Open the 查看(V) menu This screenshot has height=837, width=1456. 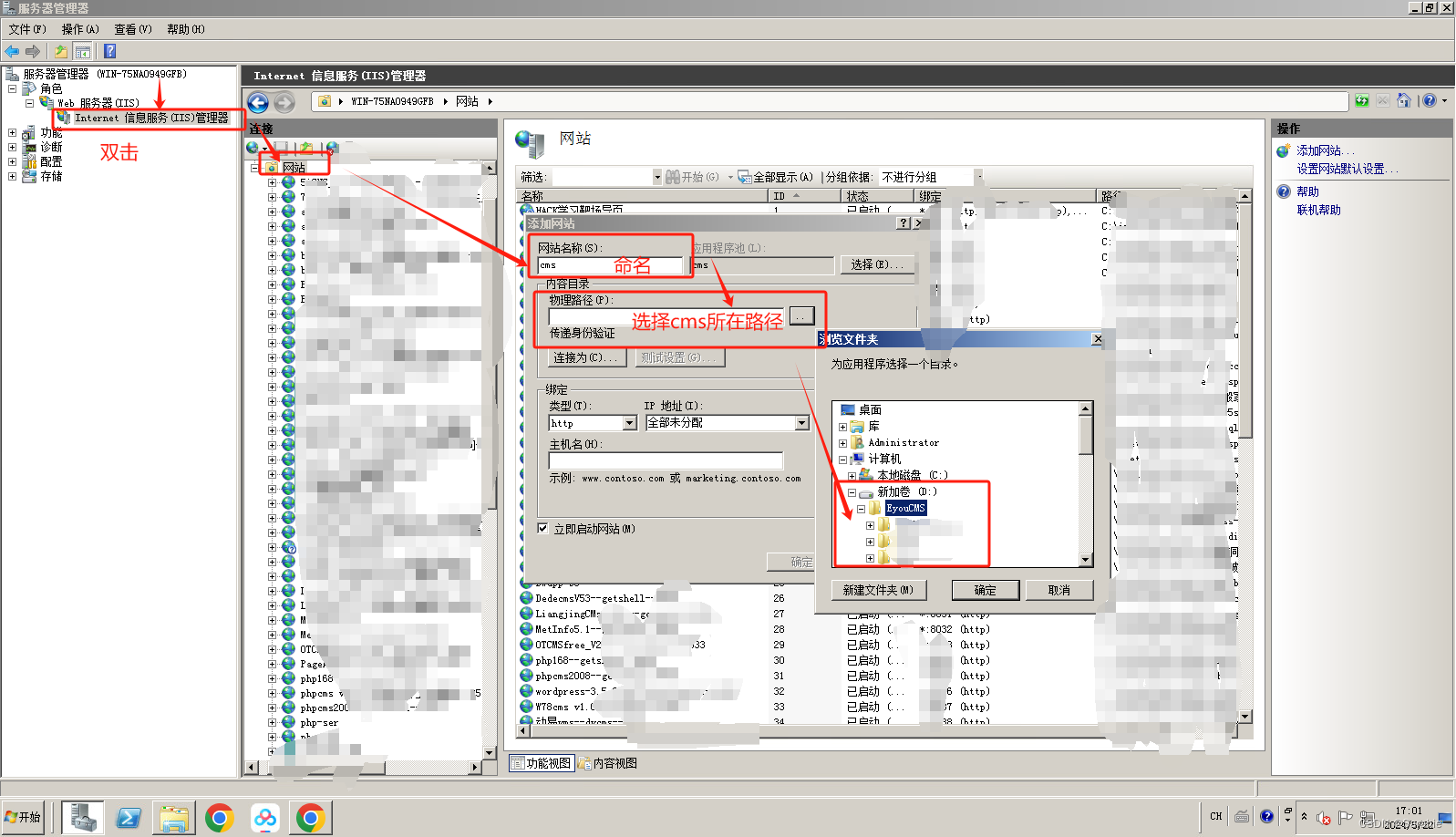[x=133, y=29]
